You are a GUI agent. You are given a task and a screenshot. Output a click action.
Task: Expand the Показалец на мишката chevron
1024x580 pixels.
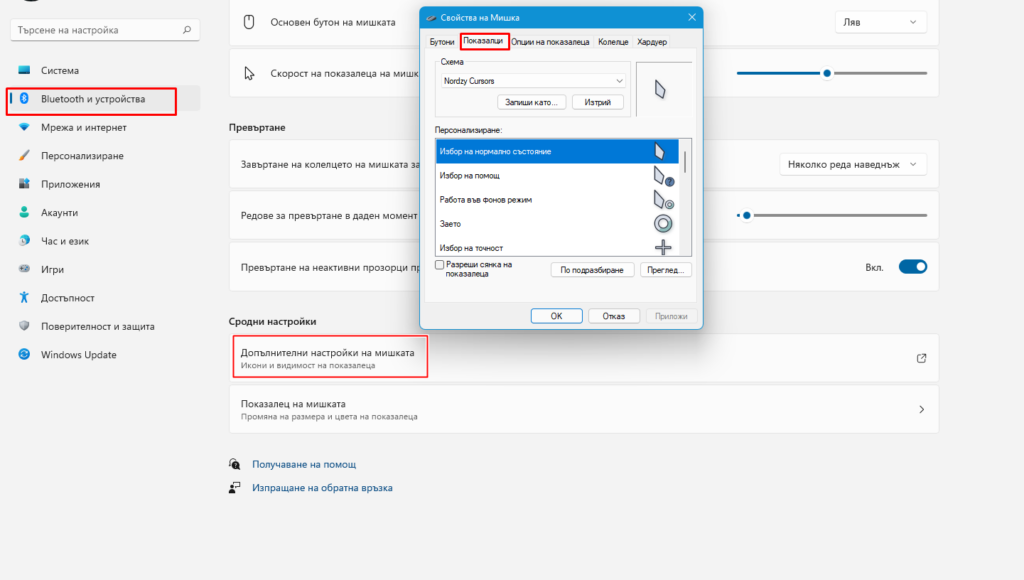pyautogui.click(x=921, y=410)
